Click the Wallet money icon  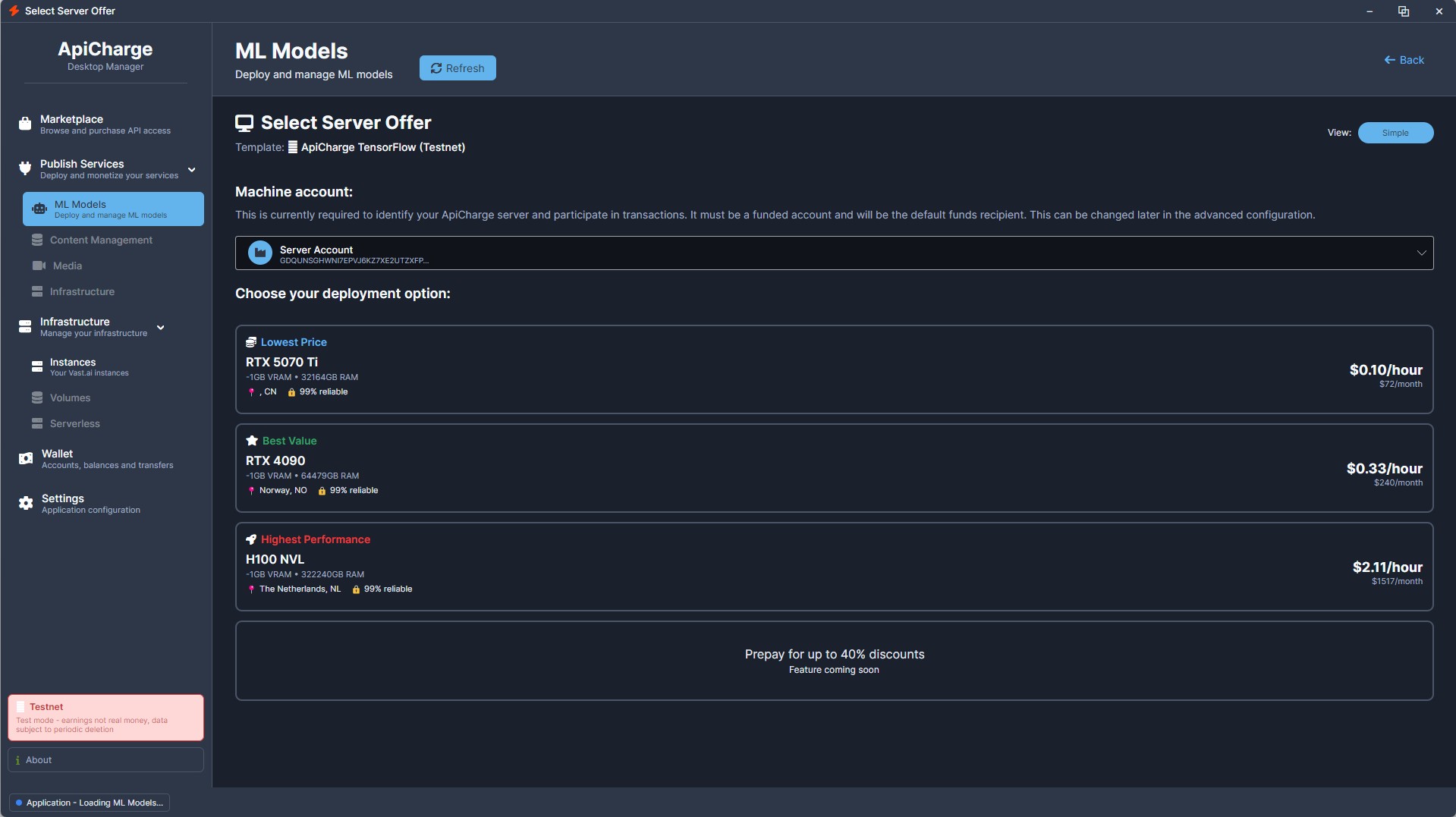26,458
